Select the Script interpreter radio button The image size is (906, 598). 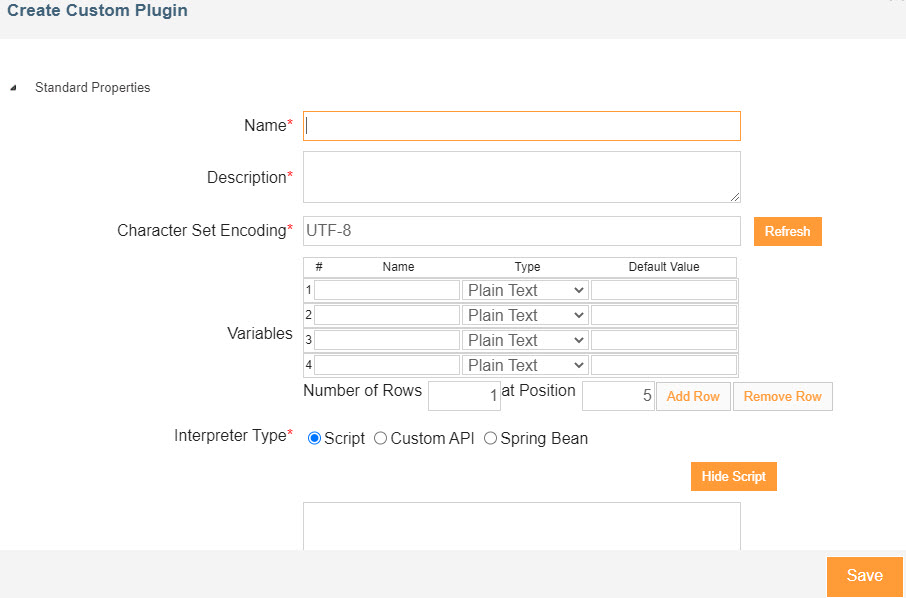315,438
